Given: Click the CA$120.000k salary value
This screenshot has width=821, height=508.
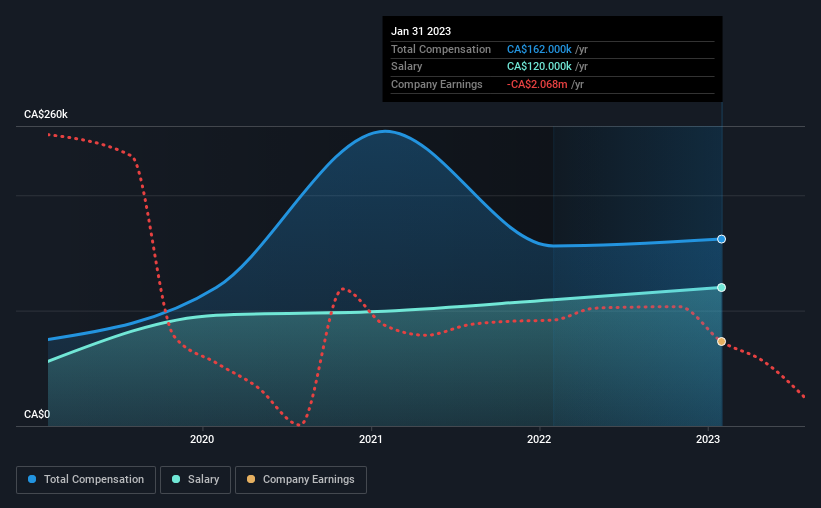Looking at the screenshot, I should pos(539,67).
